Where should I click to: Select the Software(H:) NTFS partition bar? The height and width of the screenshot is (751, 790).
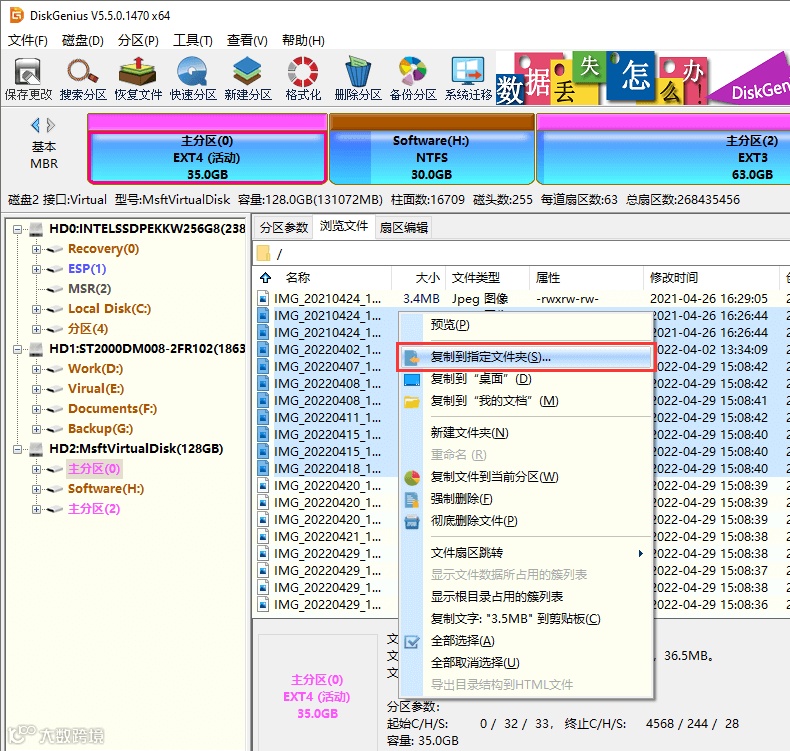[x=431, y=149]
